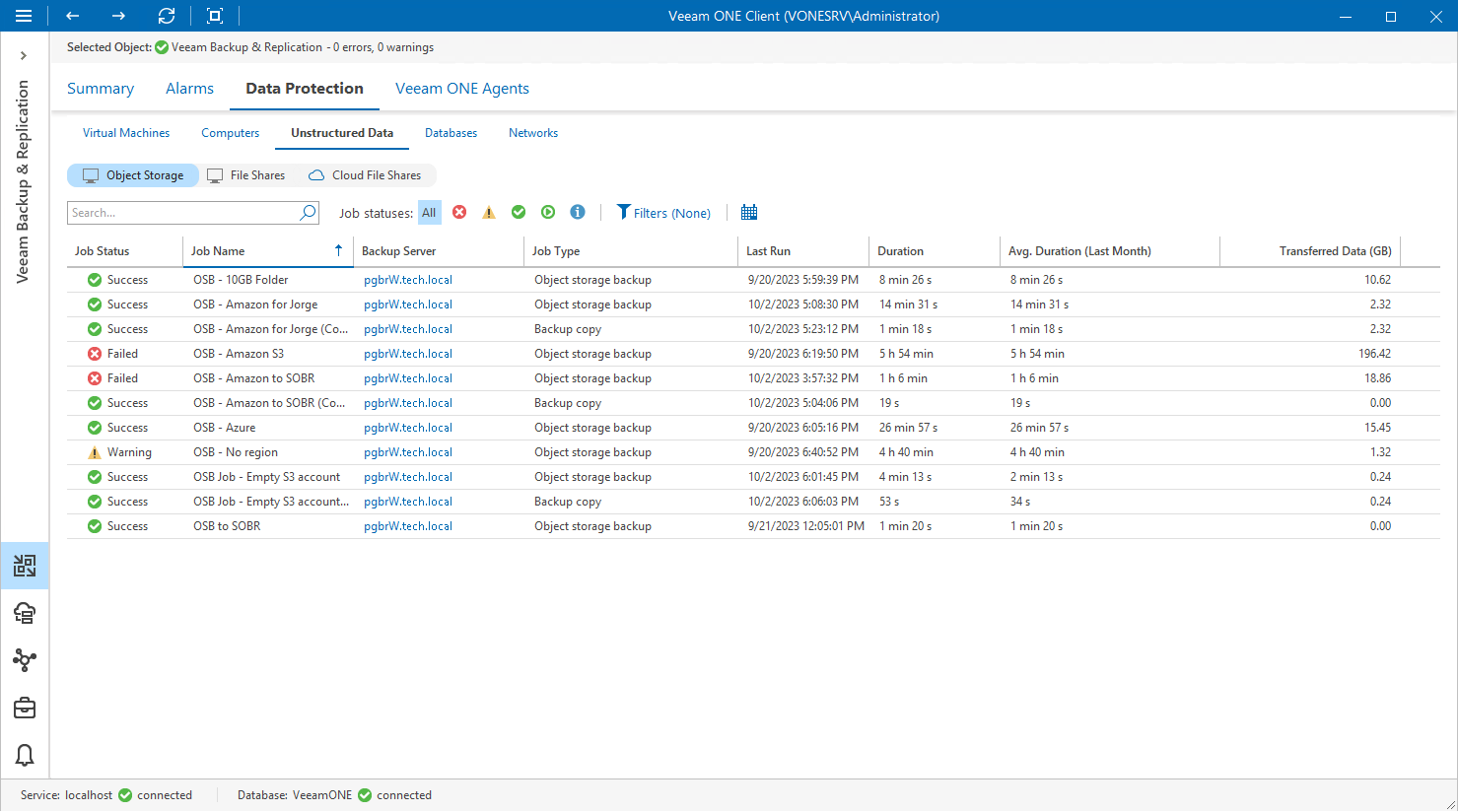Screen dimensions: 1458x812
Task: Filter jobs by Warning status
Action: (x=488, y=212)
